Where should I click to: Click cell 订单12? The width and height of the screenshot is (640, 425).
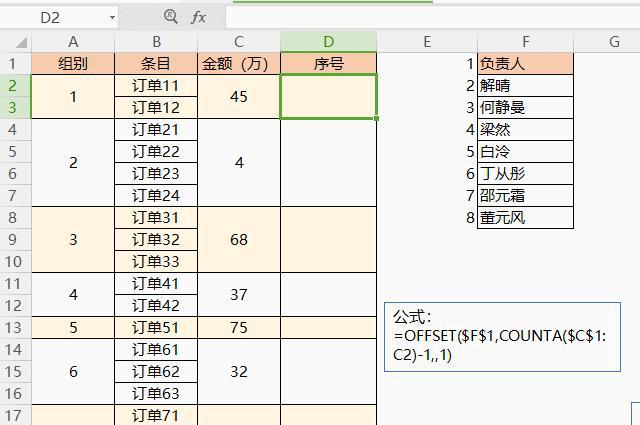pyautogui.click(x=156, y=108)
